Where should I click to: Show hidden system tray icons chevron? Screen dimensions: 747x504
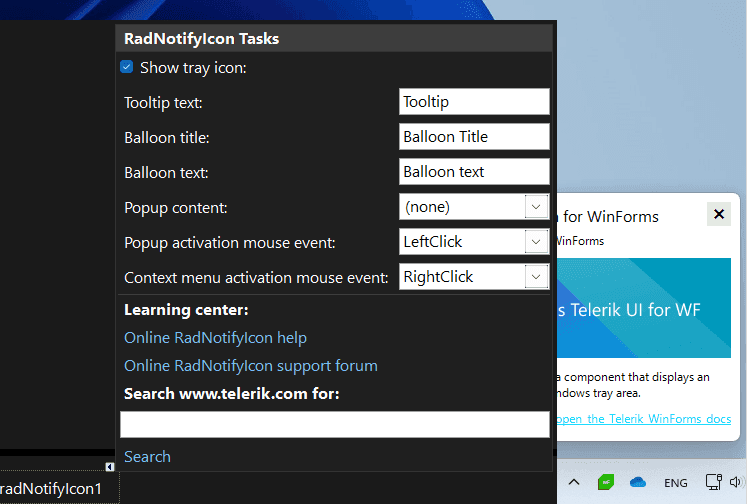pyautogui.click(x=574, y=483)
